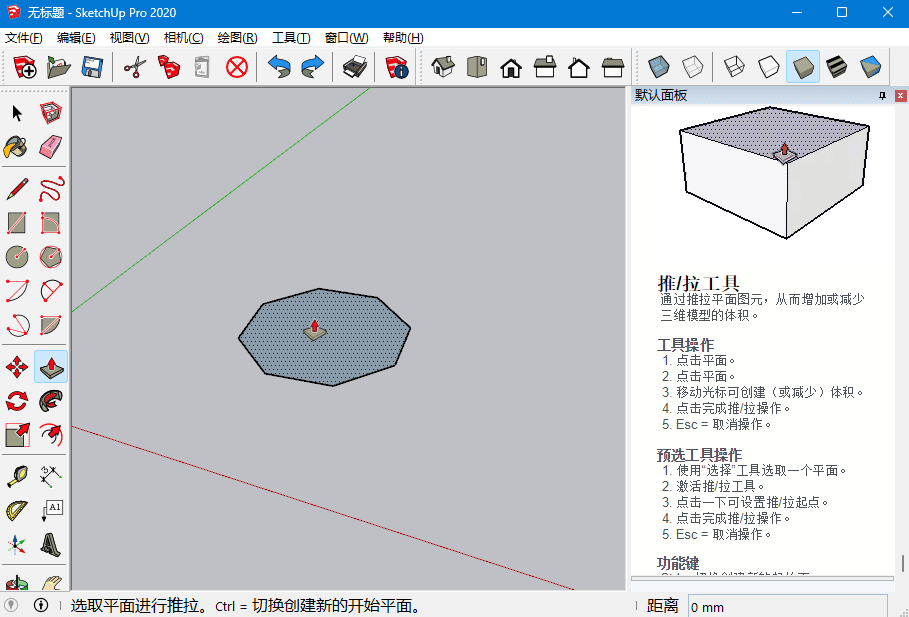
Task: Toggle Wireframe face style
Action: coord(734,67)
